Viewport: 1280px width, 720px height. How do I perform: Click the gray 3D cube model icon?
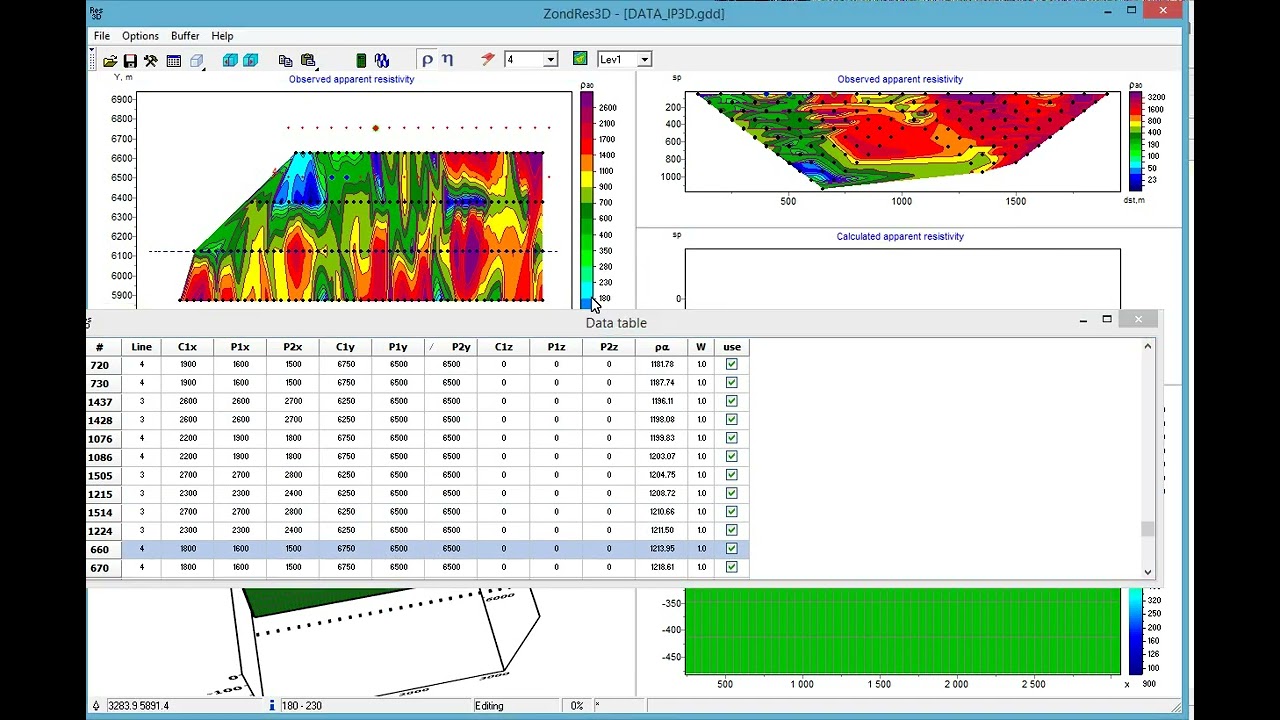(x=197, y=60)
